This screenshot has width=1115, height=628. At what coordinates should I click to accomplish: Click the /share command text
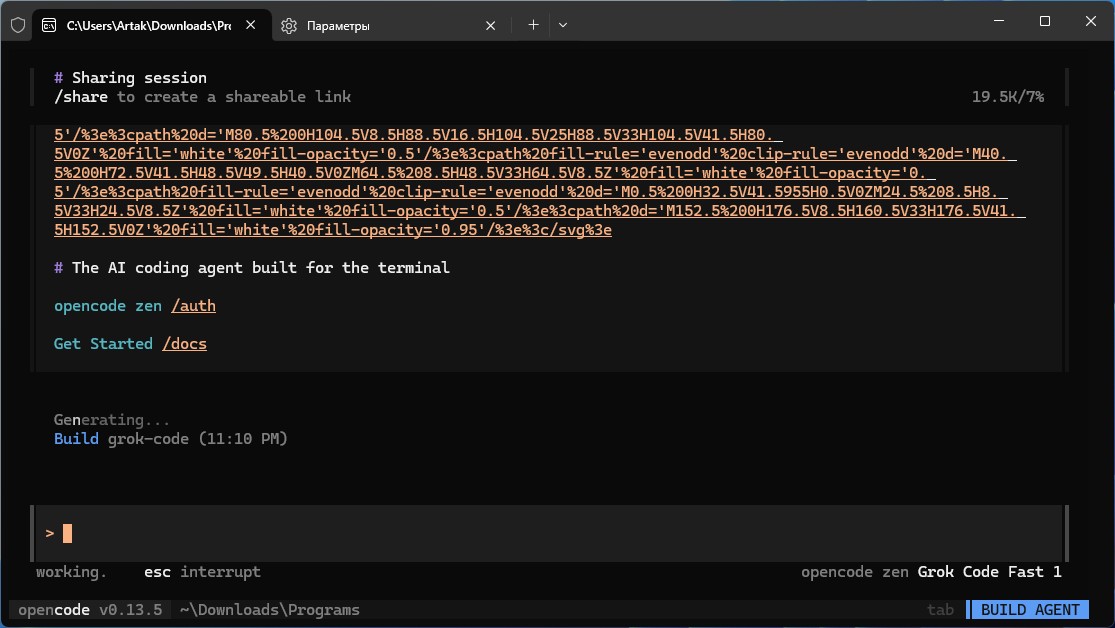(82, 97)
